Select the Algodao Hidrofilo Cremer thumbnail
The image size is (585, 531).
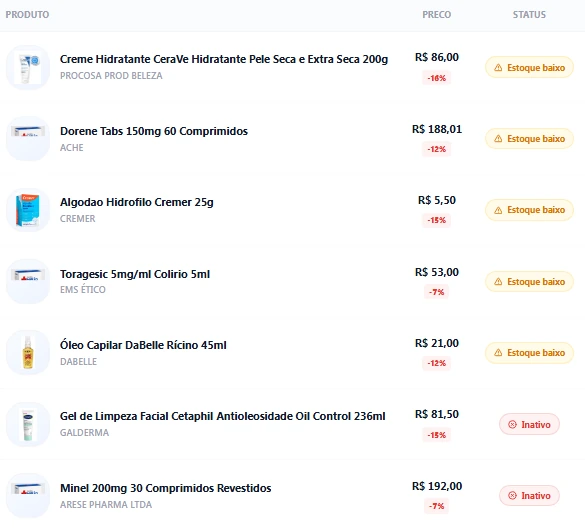[x=28, y=210]
